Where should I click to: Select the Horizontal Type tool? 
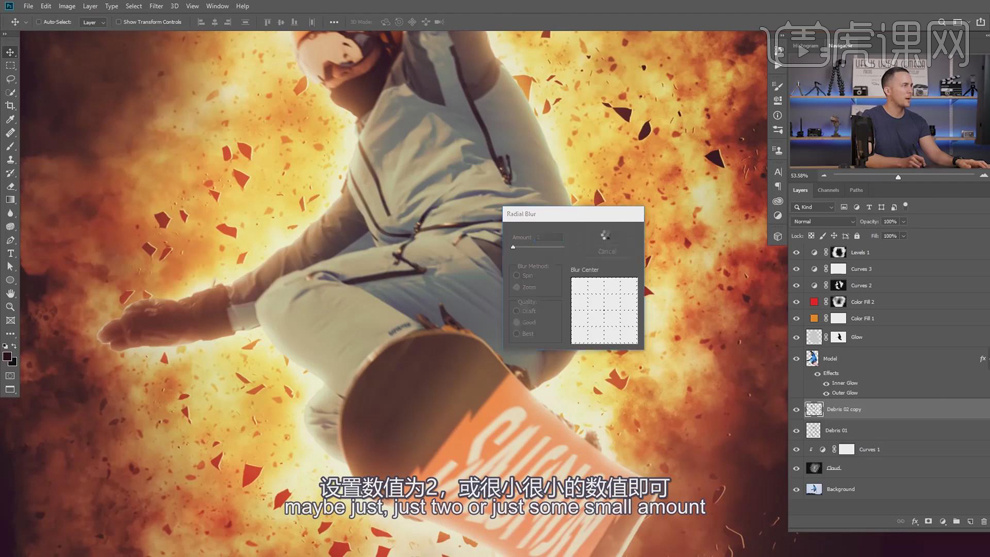tap(10, 253)
